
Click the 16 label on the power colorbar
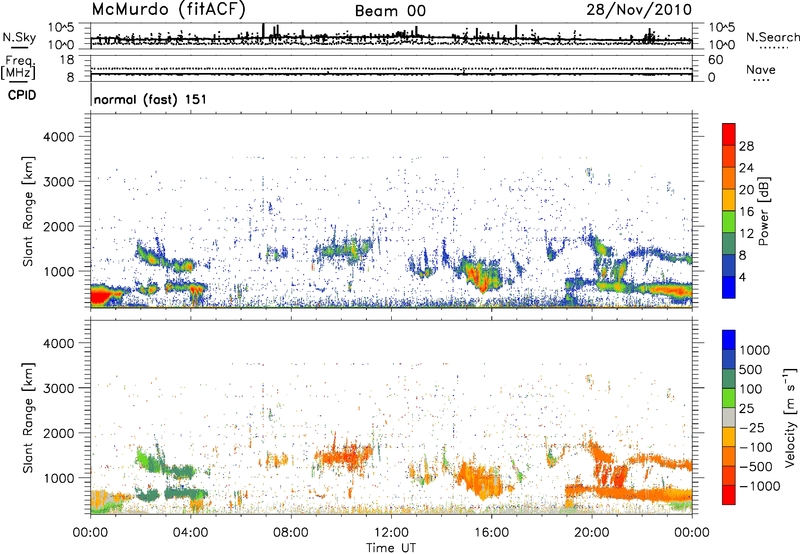pyautogui.click(x=746, y=212)
